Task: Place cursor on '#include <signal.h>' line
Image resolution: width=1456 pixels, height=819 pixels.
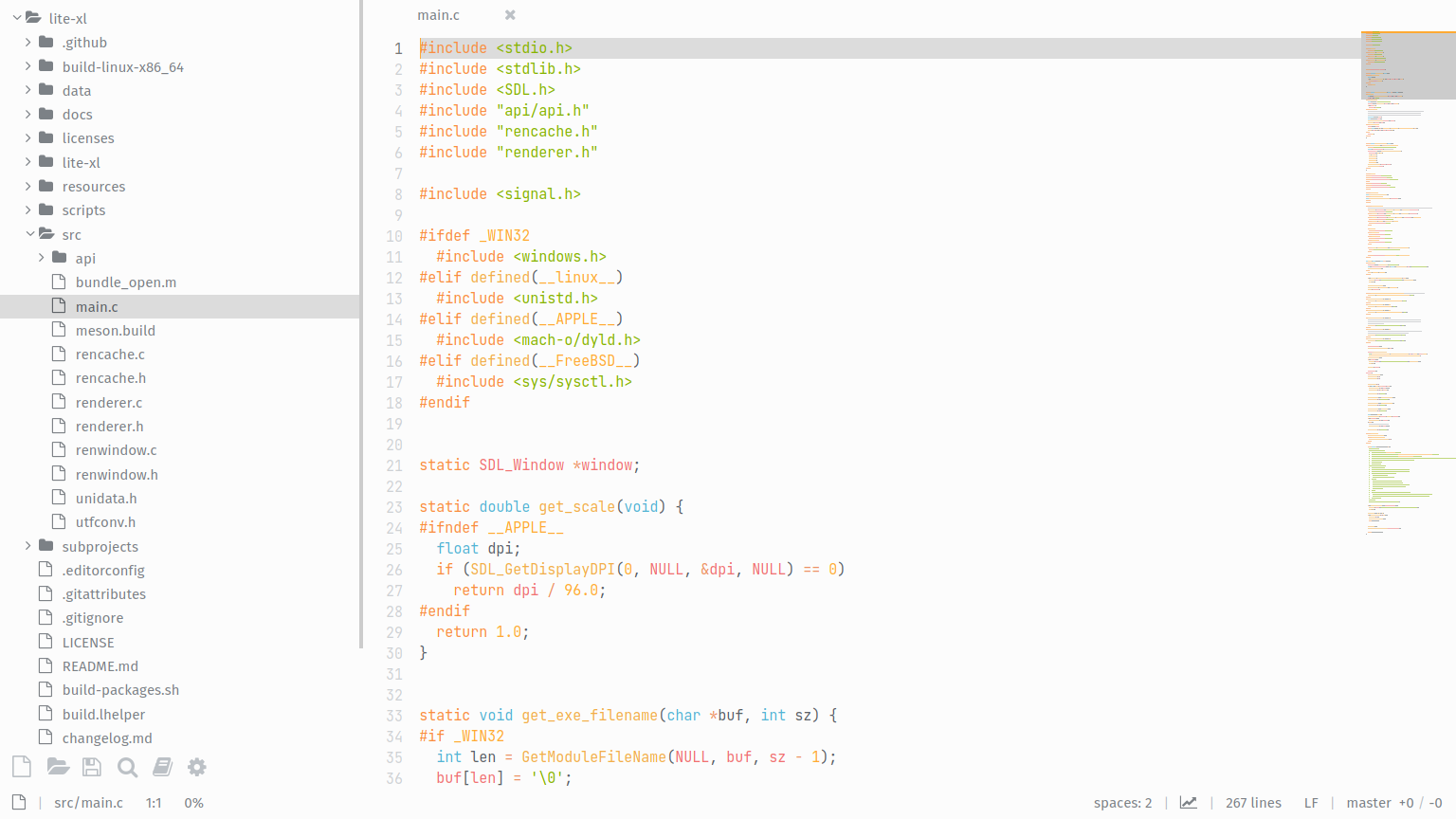Action: click(500, 194)
